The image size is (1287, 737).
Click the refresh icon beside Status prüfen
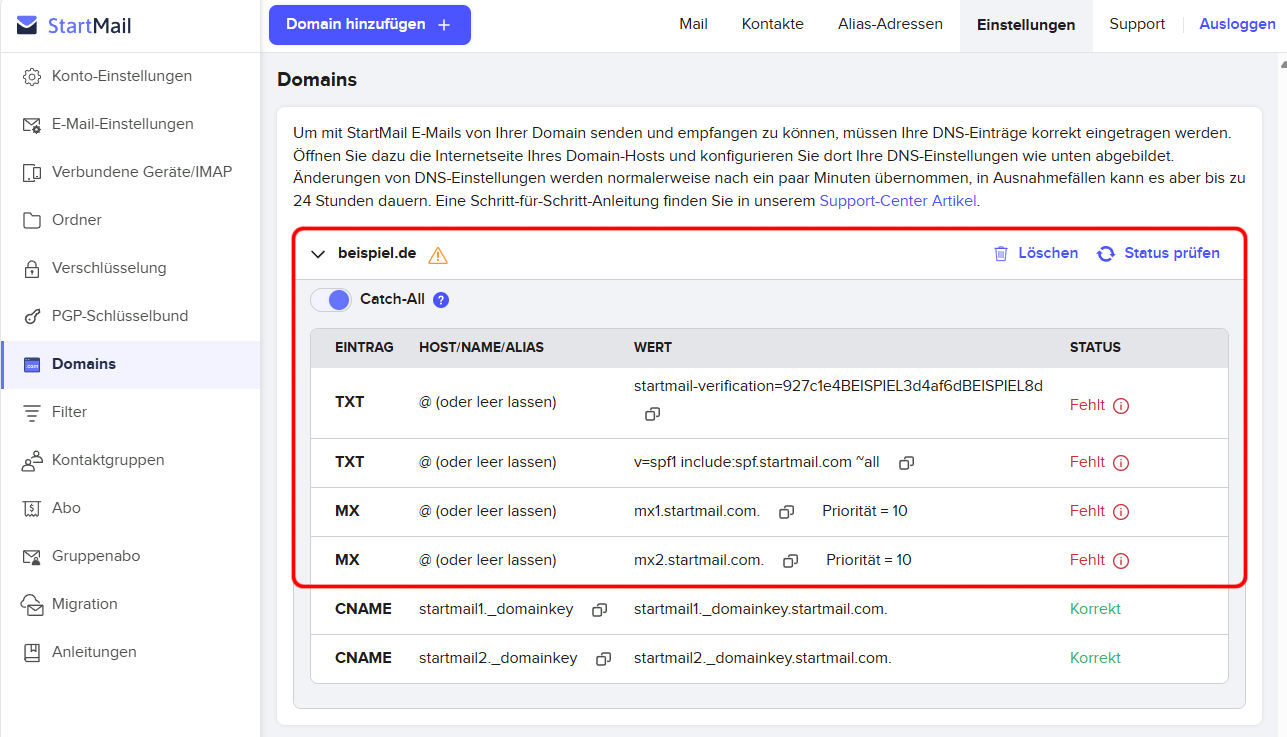[x=1106, y=254]
